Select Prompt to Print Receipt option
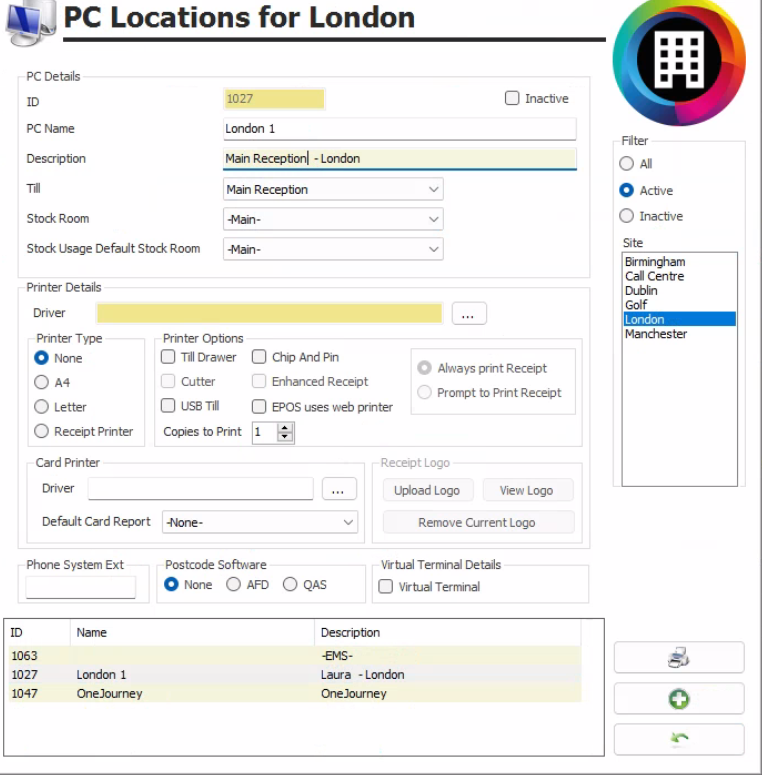 click(424, 392)
